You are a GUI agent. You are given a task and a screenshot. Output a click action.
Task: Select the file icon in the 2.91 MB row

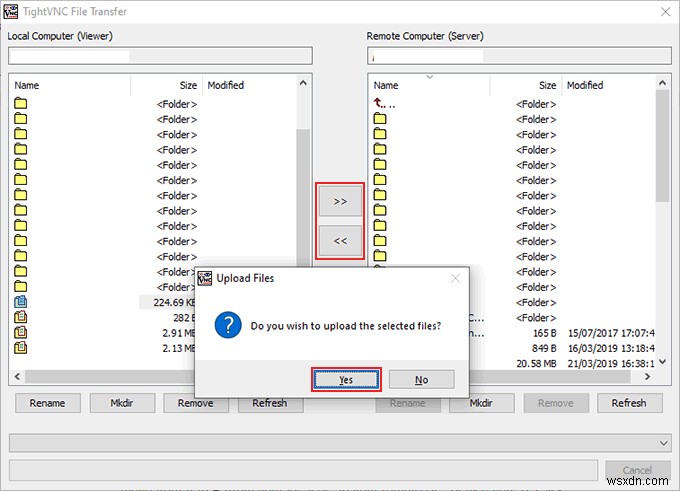coord(20,332)
